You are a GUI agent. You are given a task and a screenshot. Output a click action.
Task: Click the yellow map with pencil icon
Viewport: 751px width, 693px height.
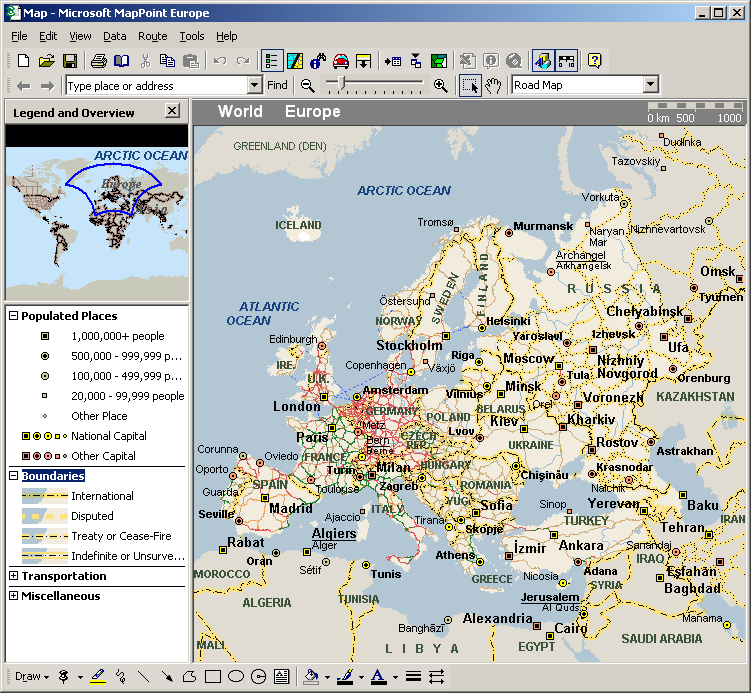pos(295,61)
